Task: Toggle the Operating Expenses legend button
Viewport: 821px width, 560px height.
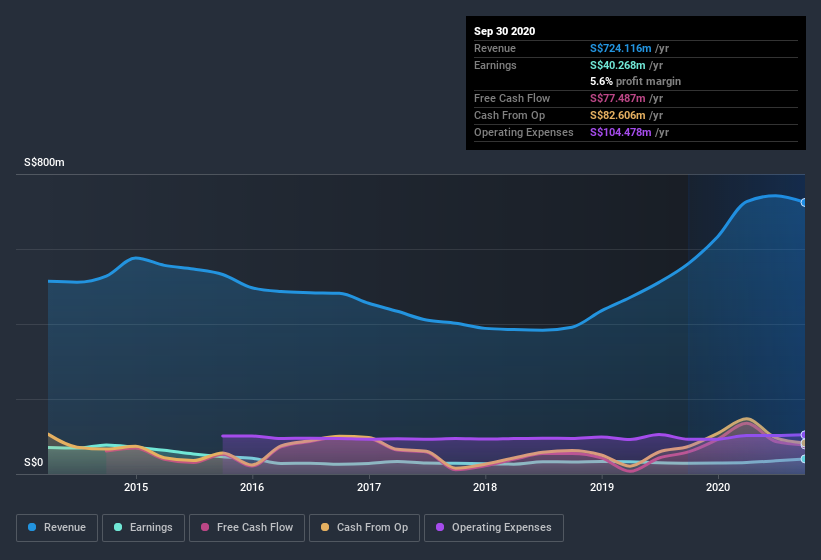Action: pyautogui.click(x=494, y=528)
